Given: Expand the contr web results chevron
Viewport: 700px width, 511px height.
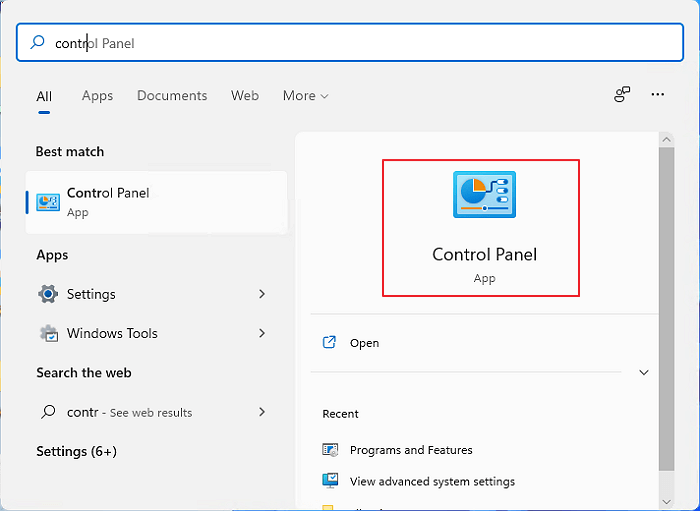Looking at the screenshot, I should [262, 412].
